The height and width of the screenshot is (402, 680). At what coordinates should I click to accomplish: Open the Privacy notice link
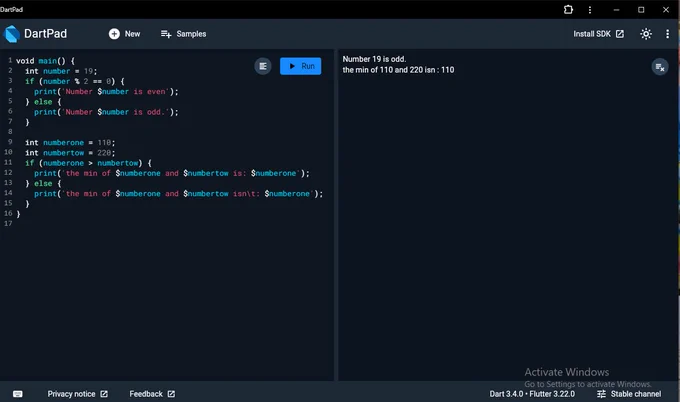tap(77, 394)
